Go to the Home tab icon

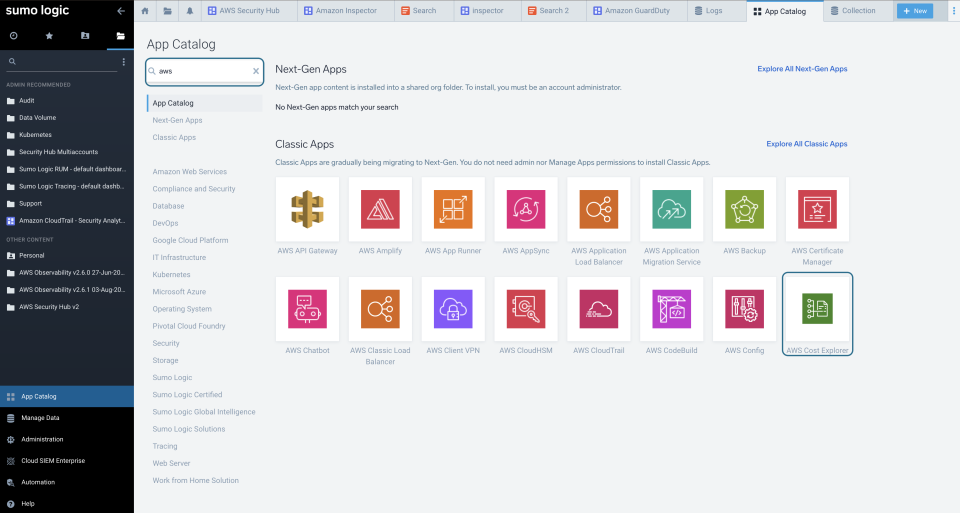tap(145, 10)
